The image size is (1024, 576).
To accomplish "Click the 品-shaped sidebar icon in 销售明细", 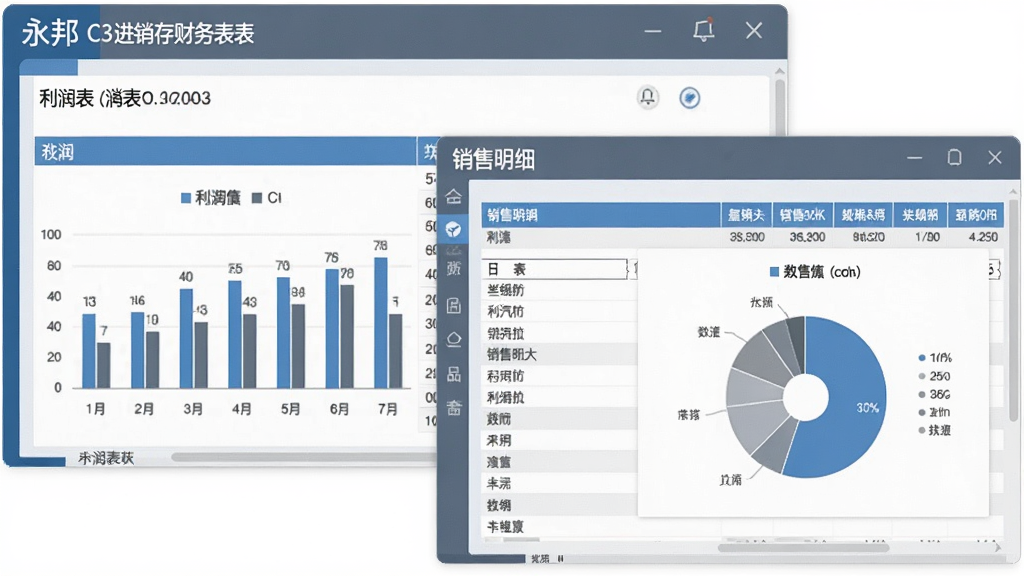I will (x=453, y=374).
